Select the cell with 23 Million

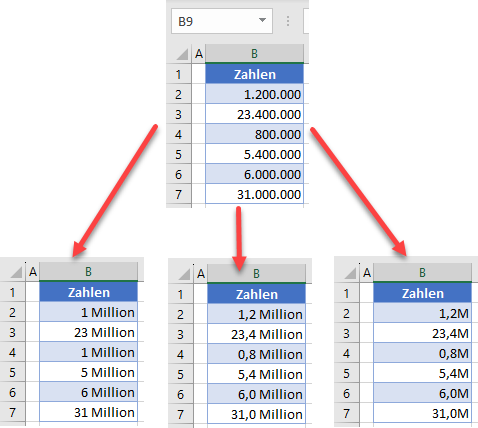point(88,332)
